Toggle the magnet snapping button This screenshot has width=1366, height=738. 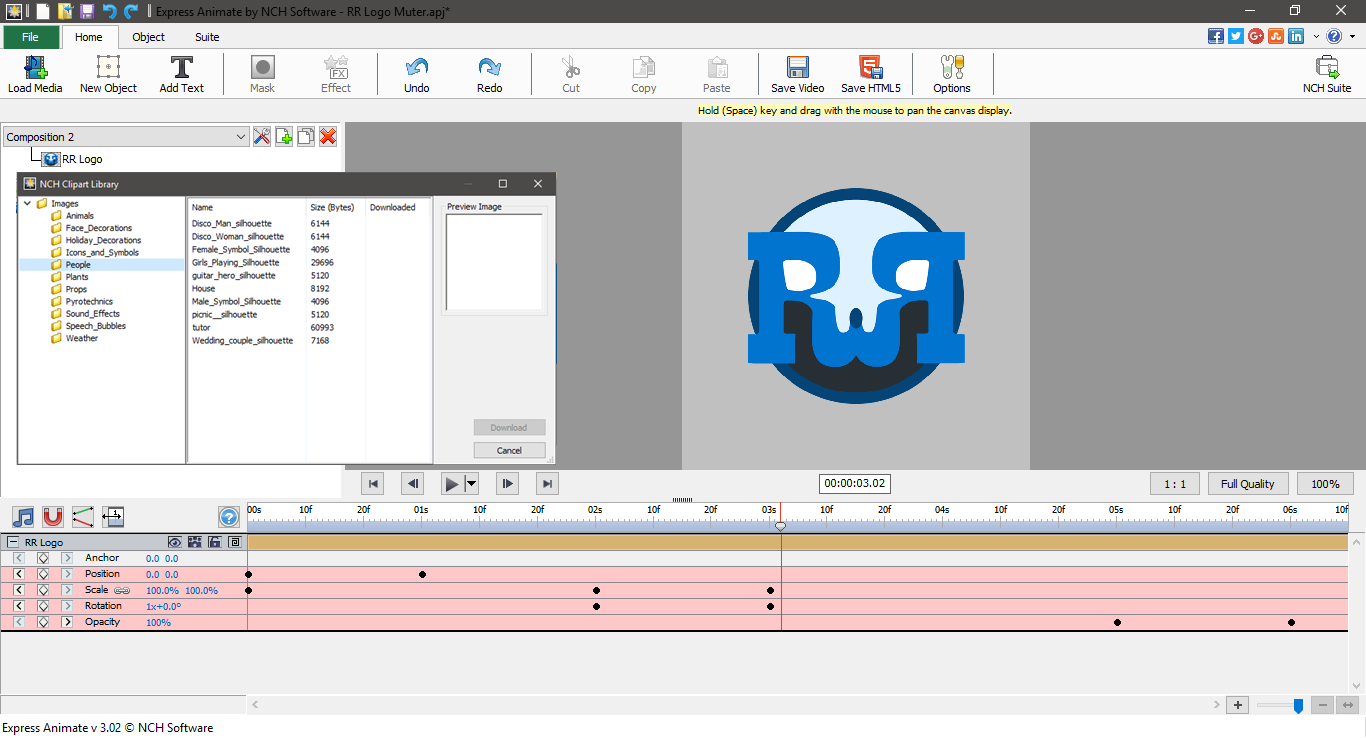tap(53, 517)
